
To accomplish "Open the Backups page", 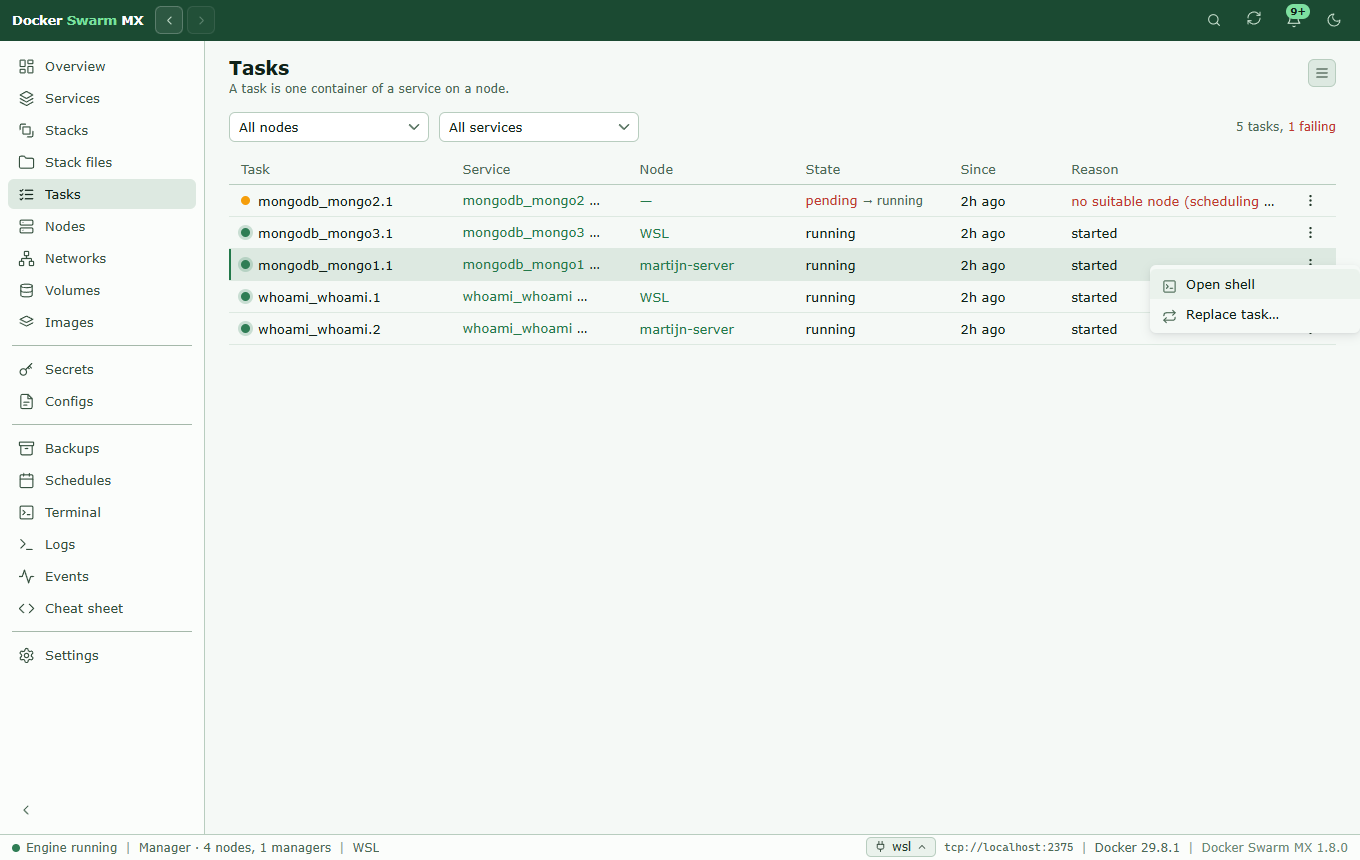I will click(101, 448).
